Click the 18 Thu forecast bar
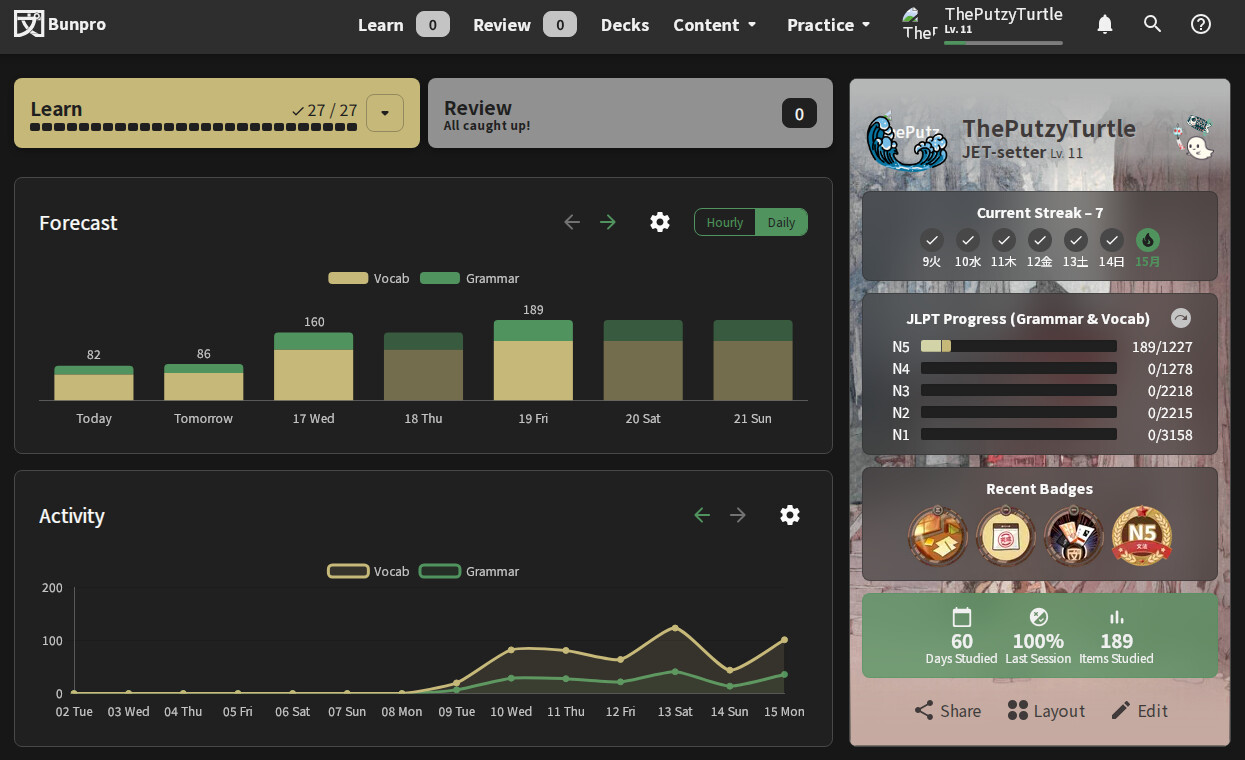1245x760 pixels. coord(424,366)
